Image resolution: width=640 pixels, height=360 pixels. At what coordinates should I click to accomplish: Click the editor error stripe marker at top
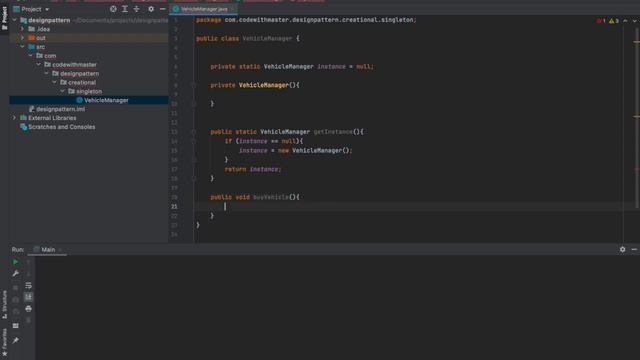(636, 42)
